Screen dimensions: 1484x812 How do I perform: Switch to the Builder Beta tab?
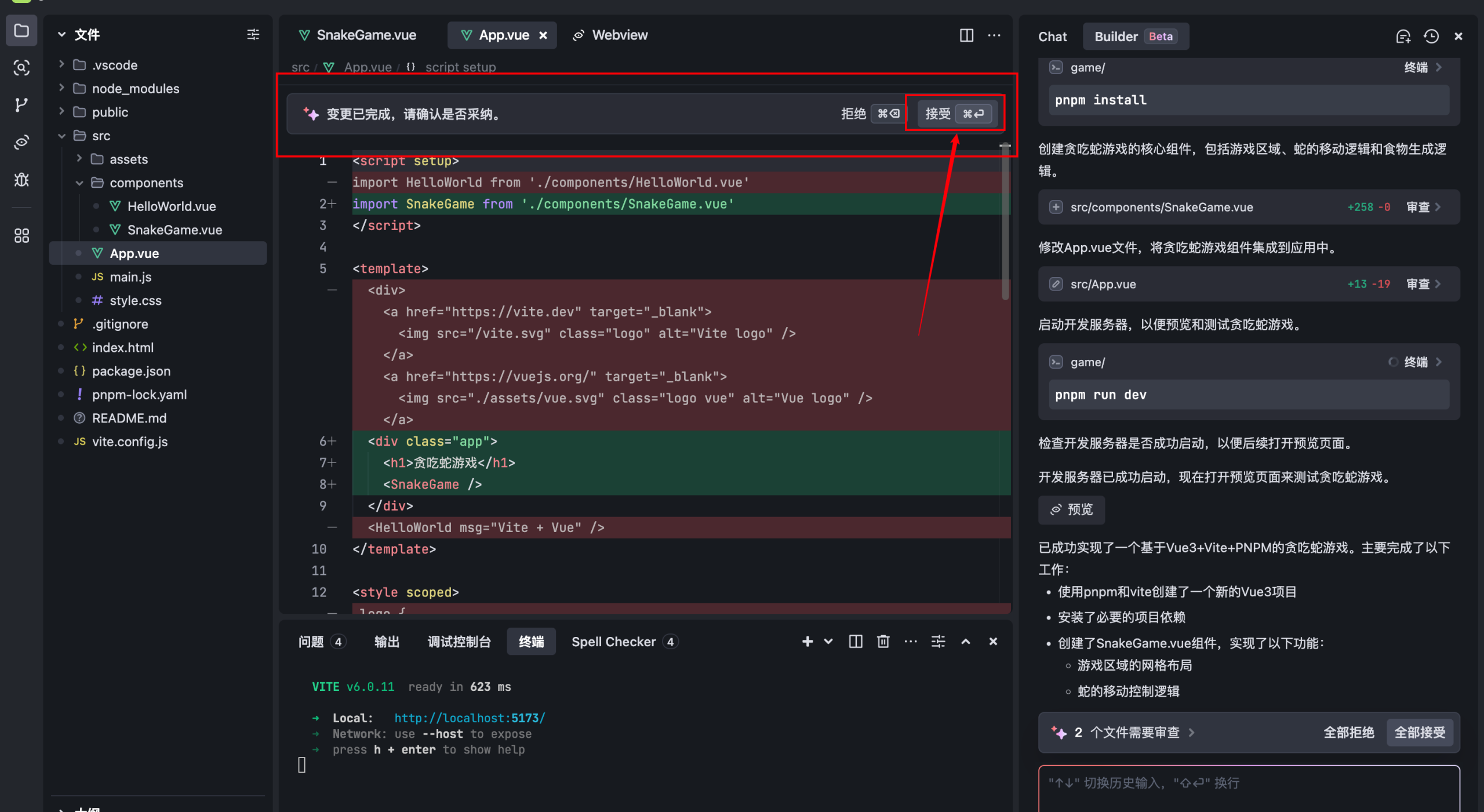(1135, 36)
